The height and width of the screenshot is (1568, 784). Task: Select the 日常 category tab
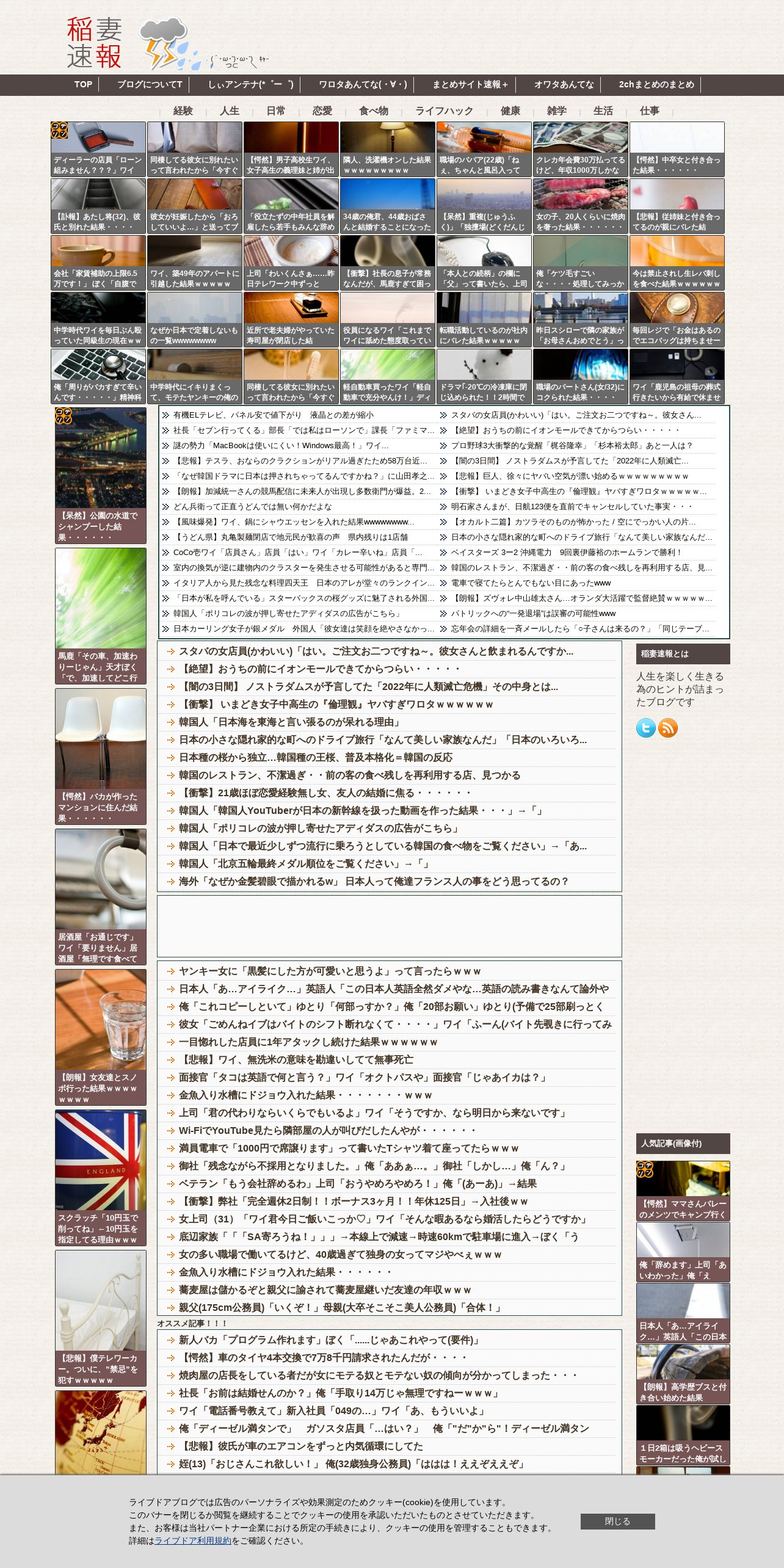pos(276,111)
